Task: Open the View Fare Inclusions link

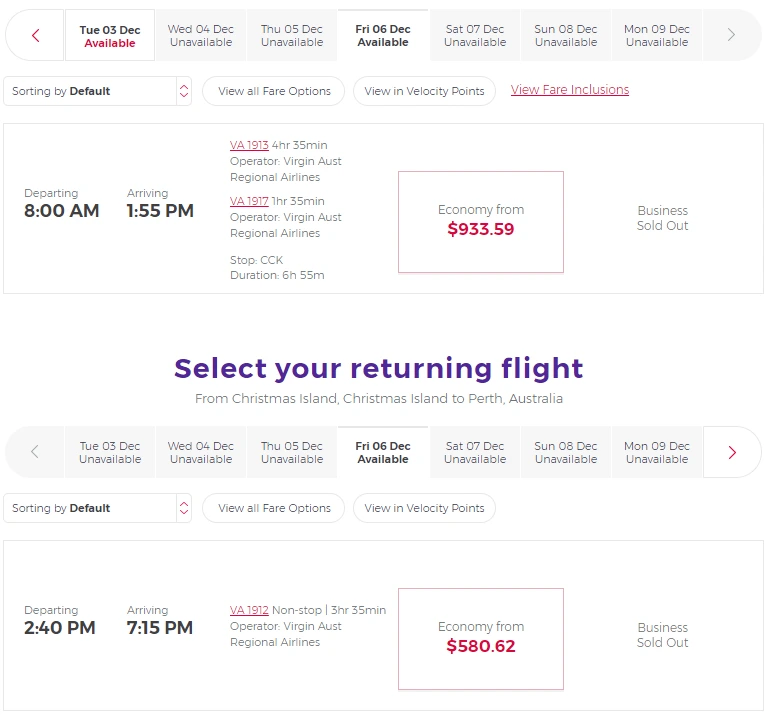Action: point(570,90)
